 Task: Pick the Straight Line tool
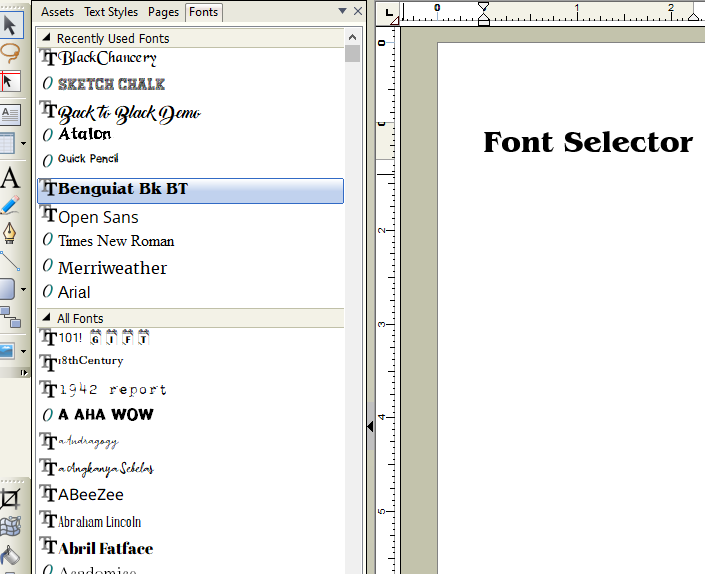pyautogui.click(x=10, y=261)
